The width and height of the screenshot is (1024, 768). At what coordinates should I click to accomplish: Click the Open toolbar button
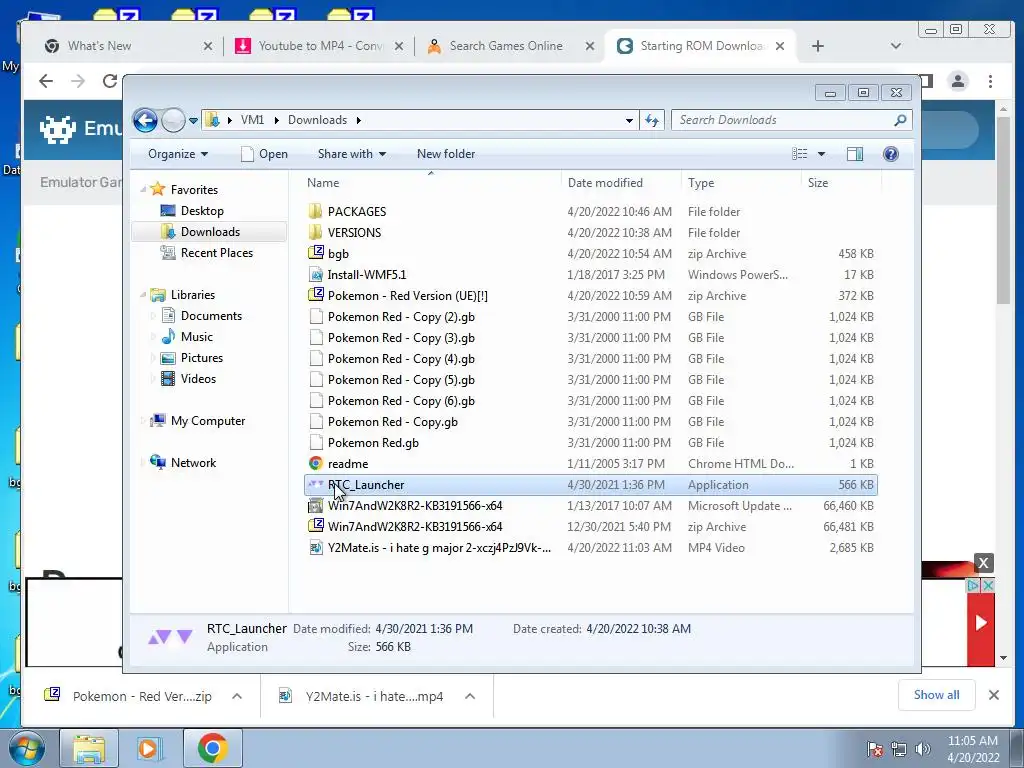point(264,154)
